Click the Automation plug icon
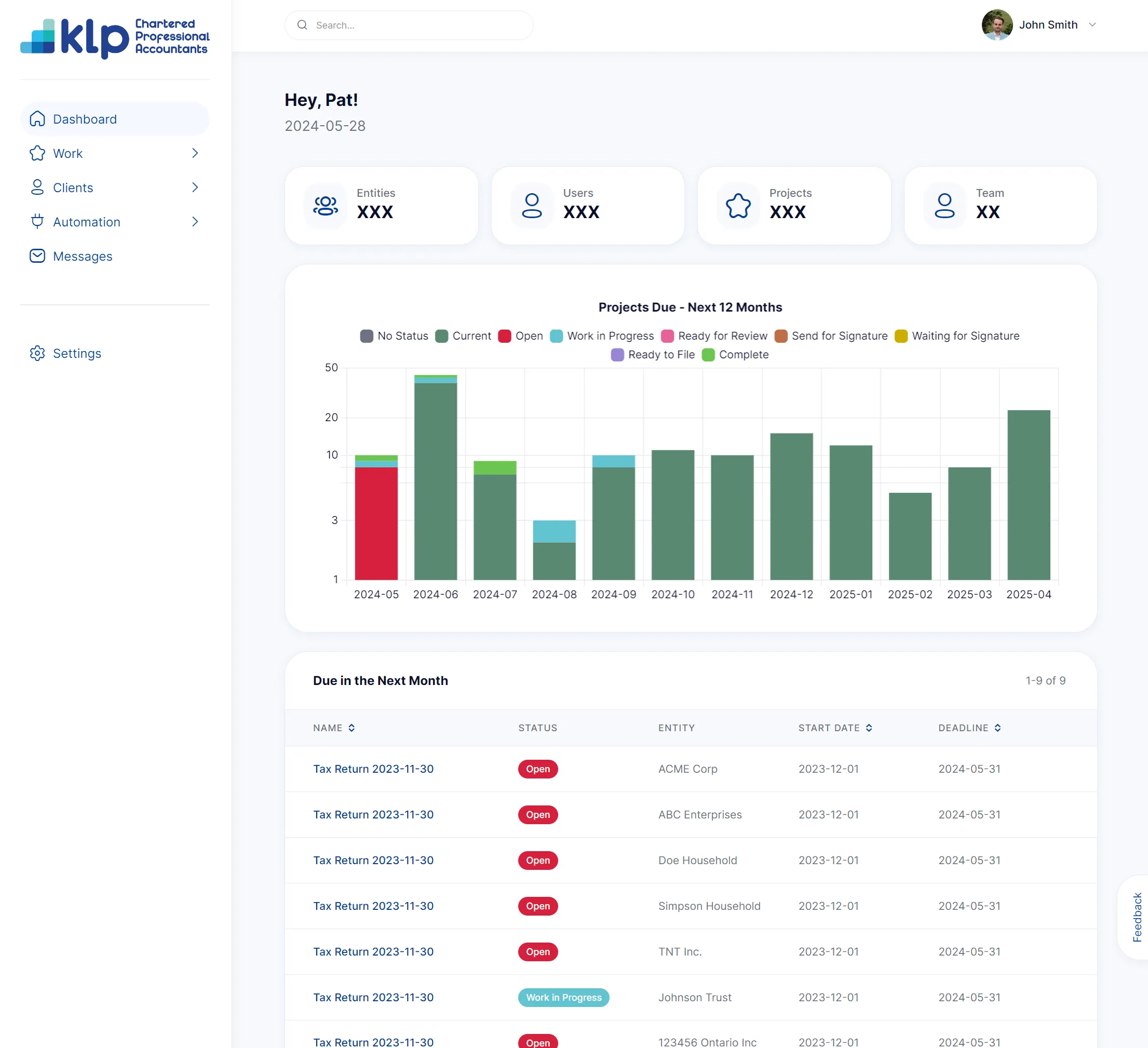 click(37, 222)
